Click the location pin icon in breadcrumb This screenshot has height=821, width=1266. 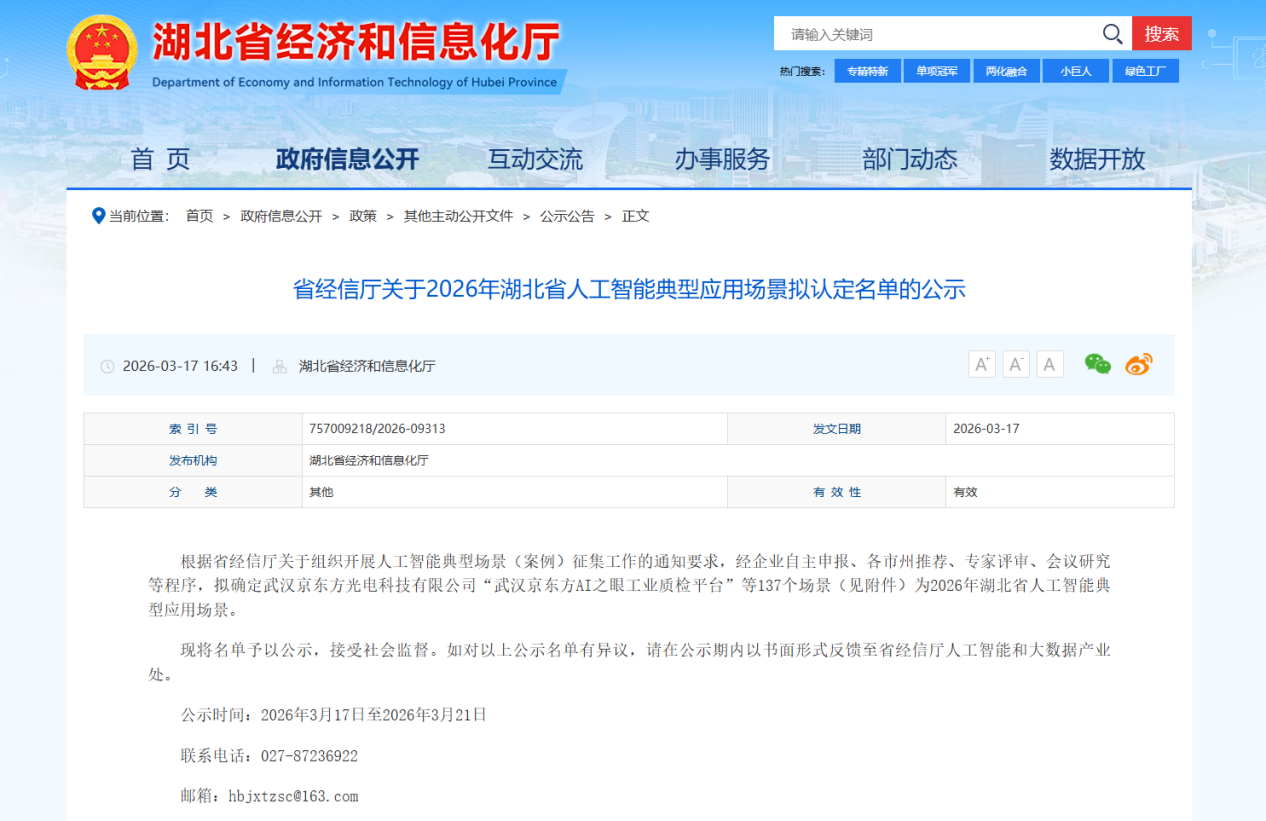tap(98, 216)
